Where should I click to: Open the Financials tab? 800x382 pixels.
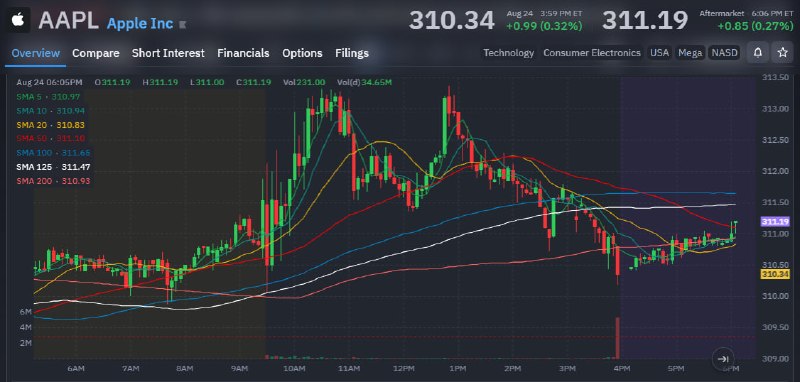point(243,53)
